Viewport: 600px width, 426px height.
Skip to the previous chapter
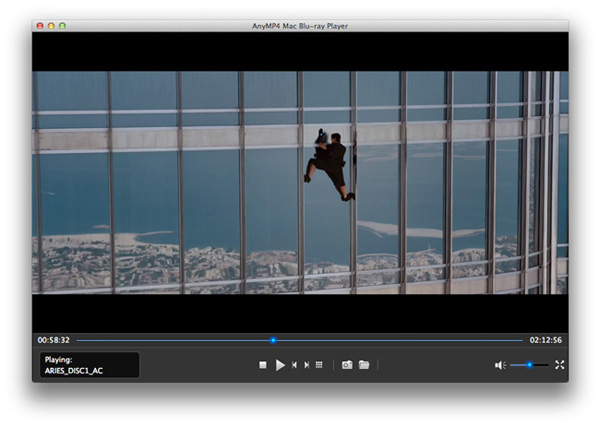pos(294,365)
